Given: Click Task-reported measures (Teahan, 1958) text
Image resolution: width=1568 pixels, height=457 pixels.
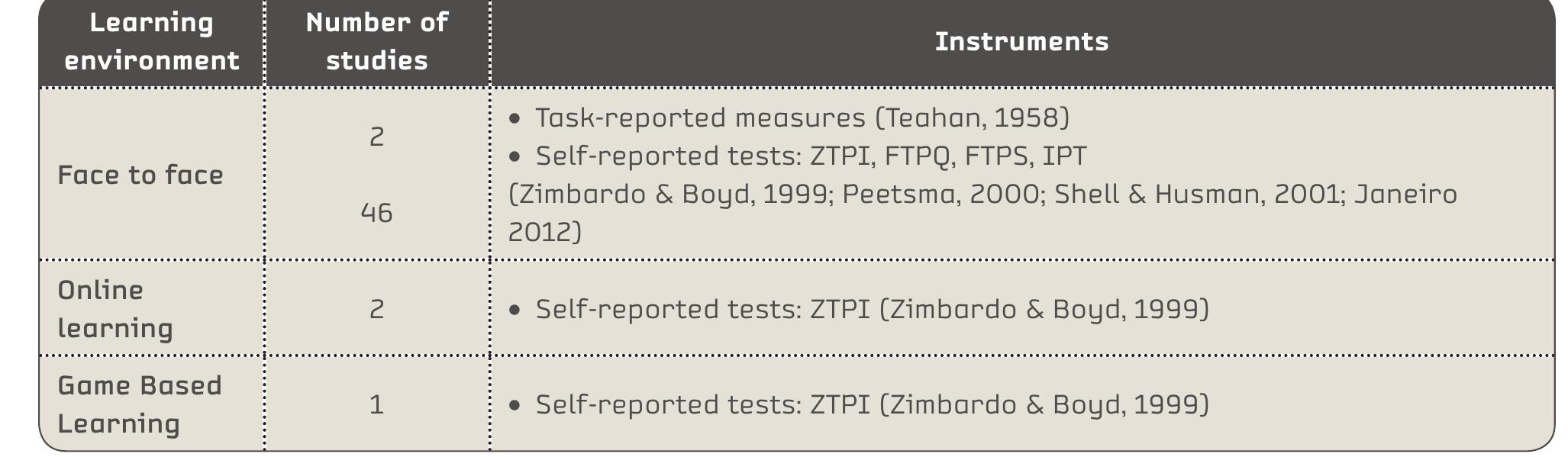Looking at the screenshot, I should [802, 117].
